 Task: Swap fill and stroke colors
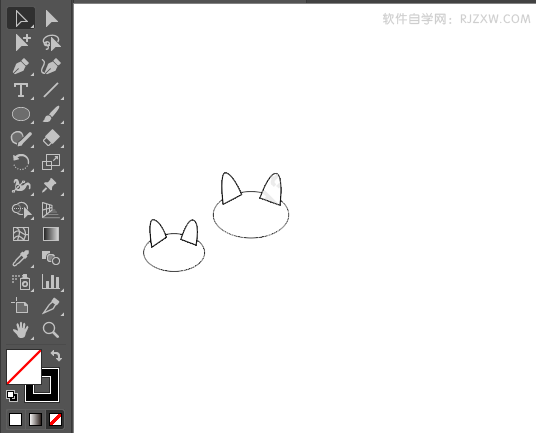56,355
